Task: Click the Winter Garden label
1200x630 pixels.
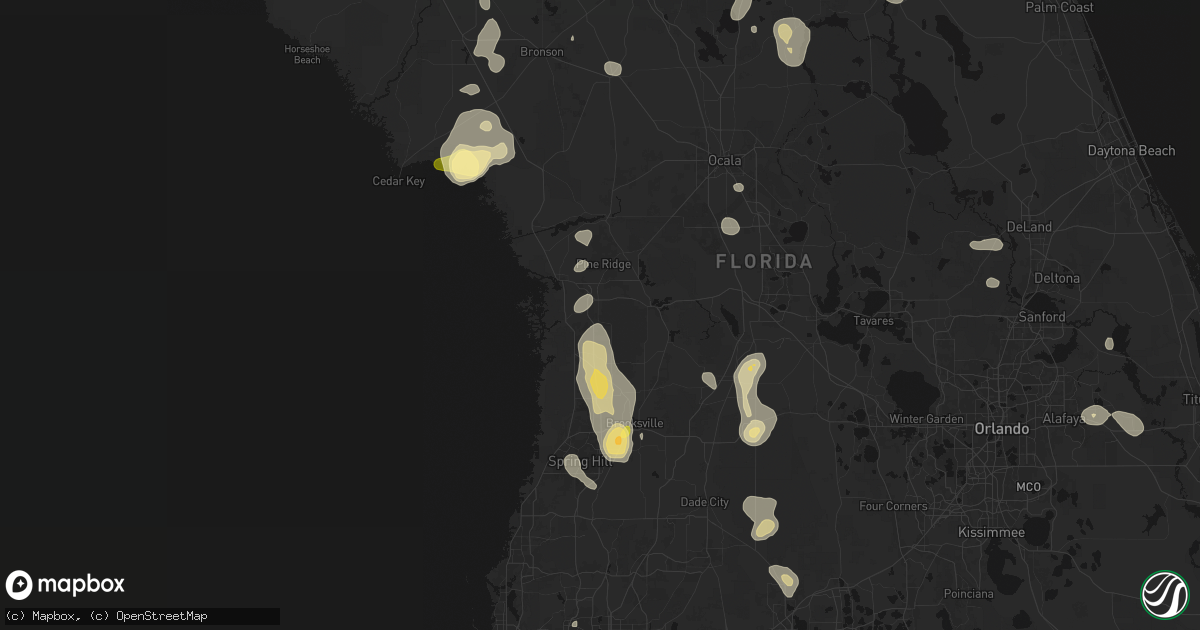Action: coord(927,419)
